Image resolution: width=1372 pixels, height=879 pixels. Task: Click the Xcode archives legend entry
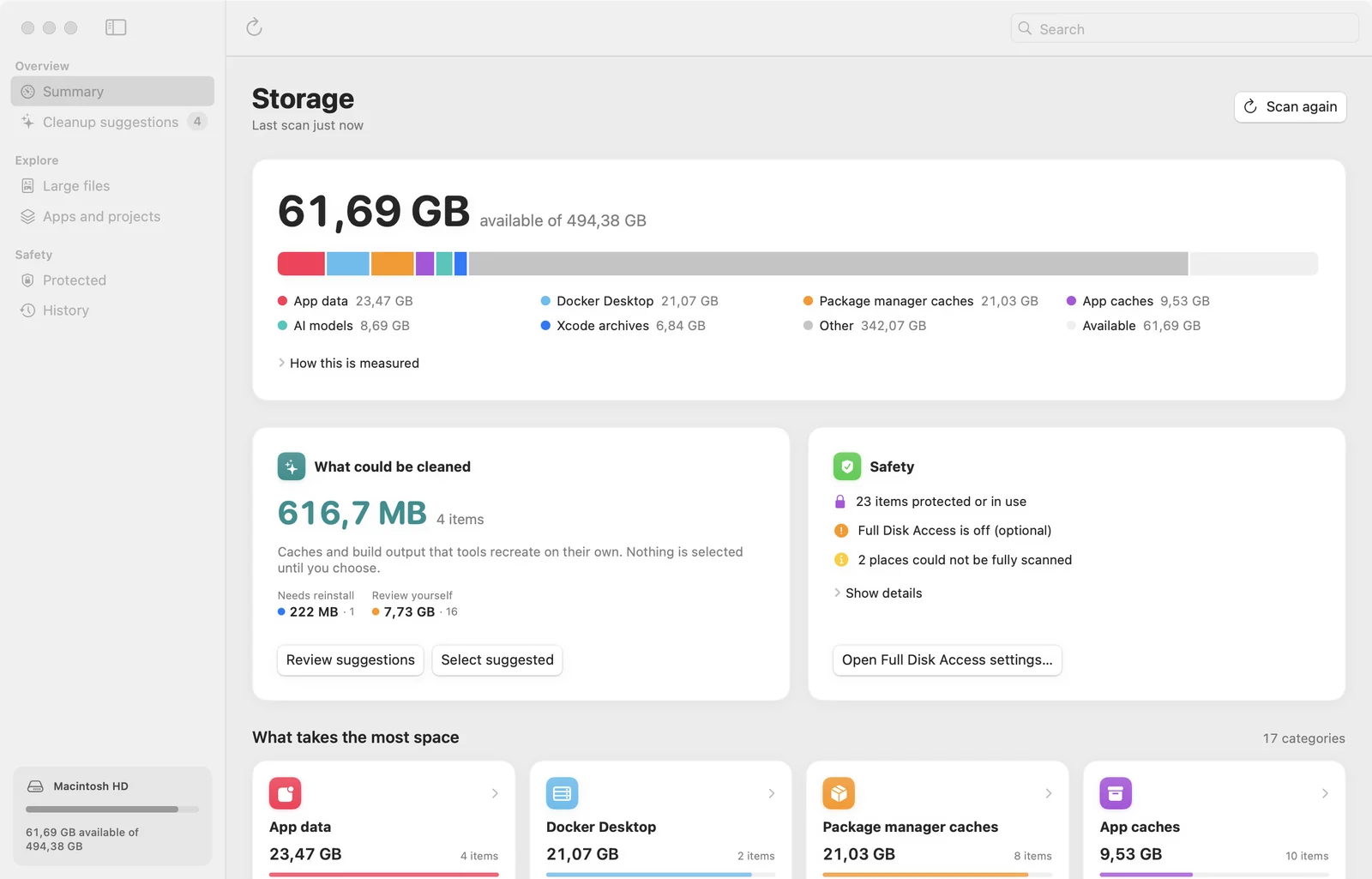[623, 326]
